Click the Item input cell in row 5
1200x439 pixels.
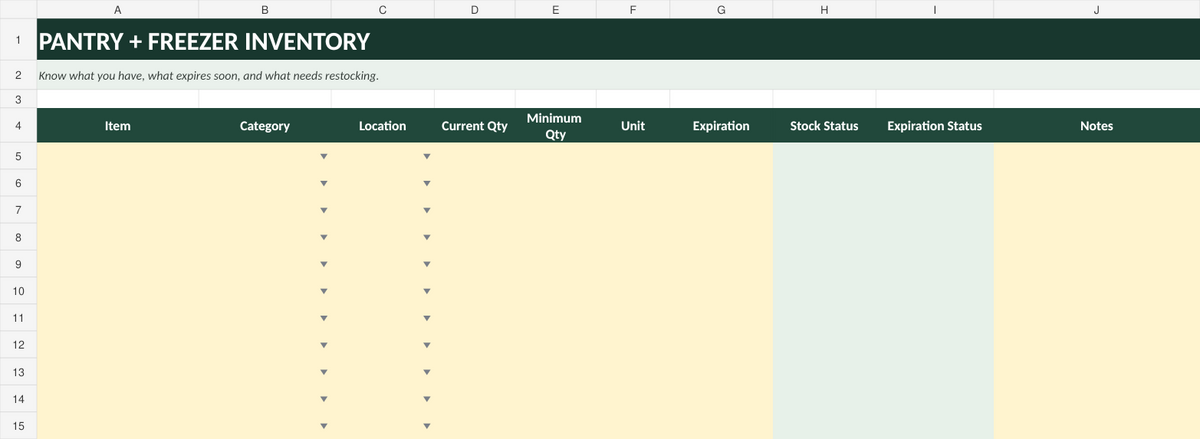tap(117, 157)
